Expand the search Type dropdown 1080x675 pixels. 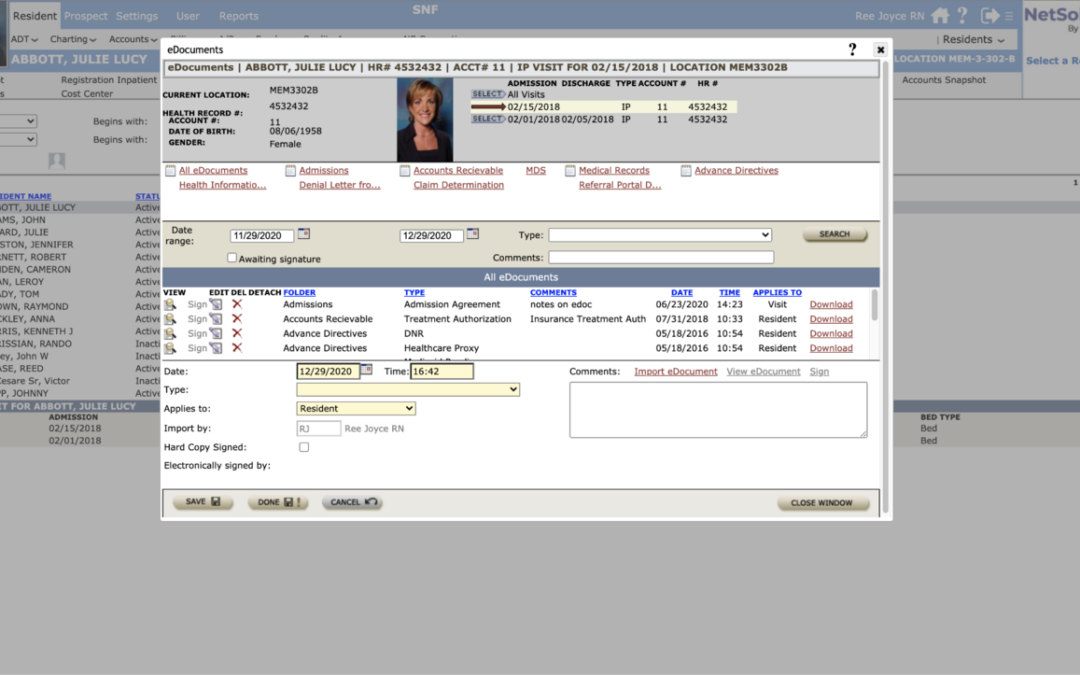(x=660, y=235)
